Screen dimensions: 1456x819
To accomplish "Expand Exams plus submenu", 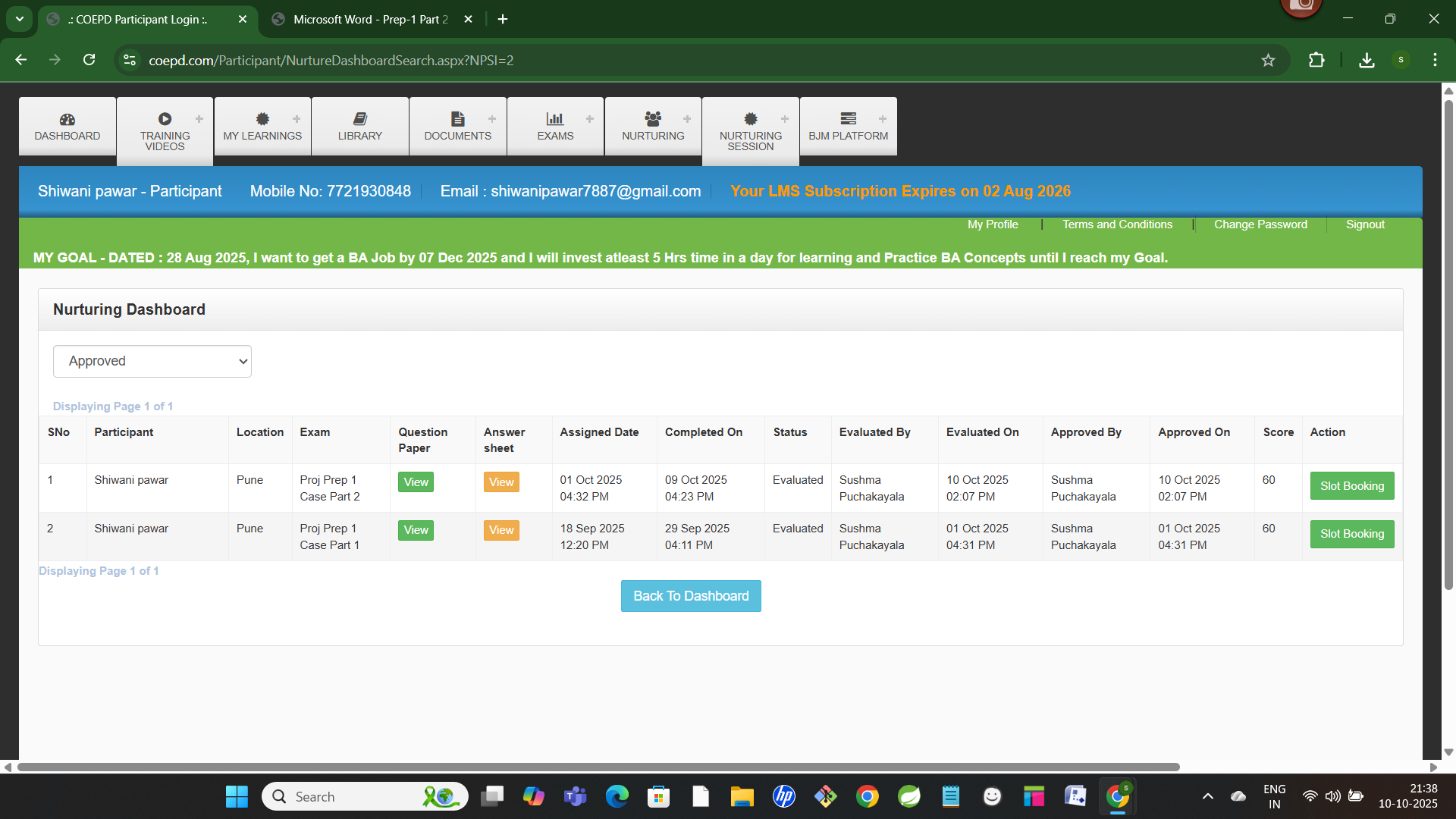I will (590, 119).
